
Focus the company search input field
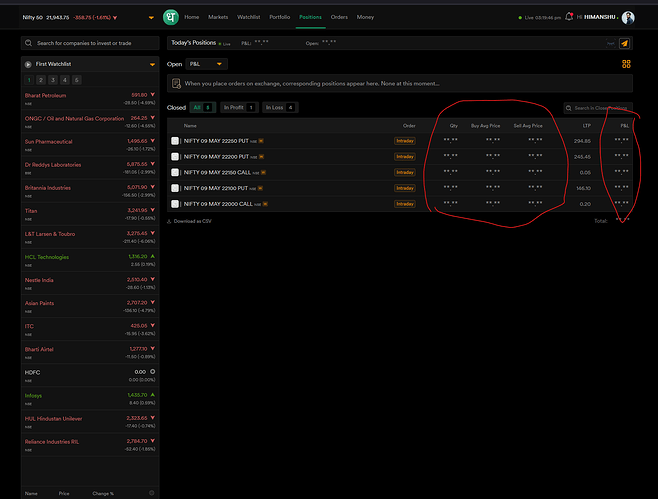coord(90,43)
